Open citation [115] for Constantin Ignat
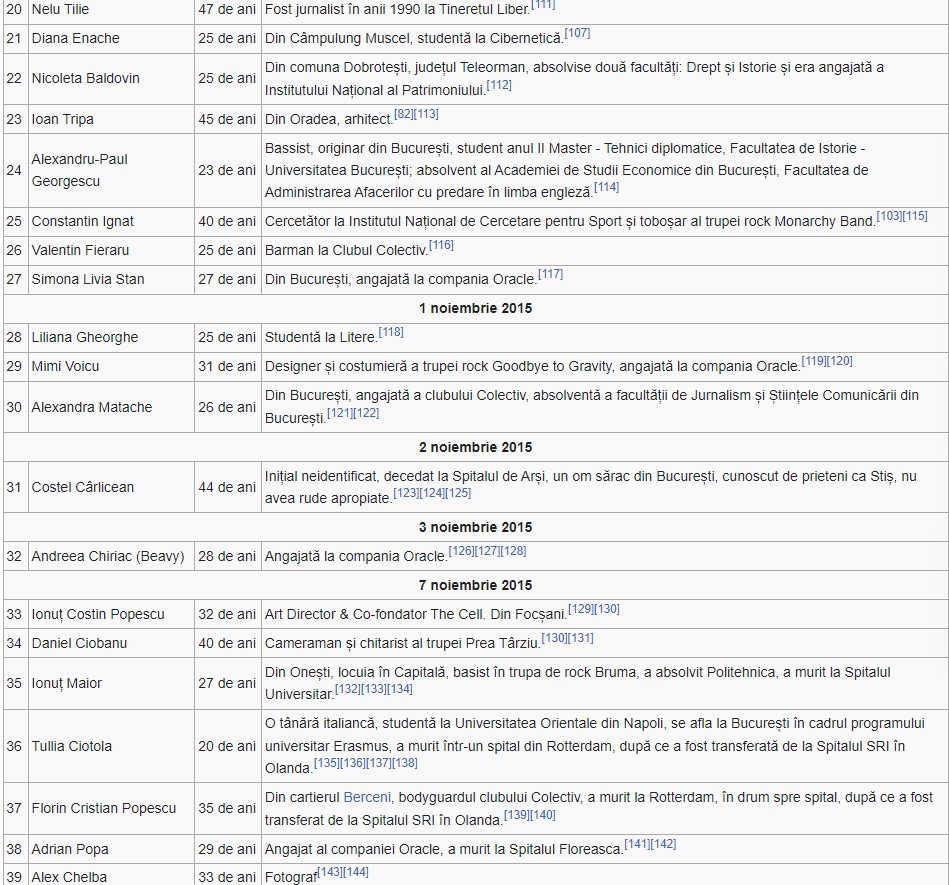This screenshot has height=885, width=949. pyautogui.click(x=915, y=215)
